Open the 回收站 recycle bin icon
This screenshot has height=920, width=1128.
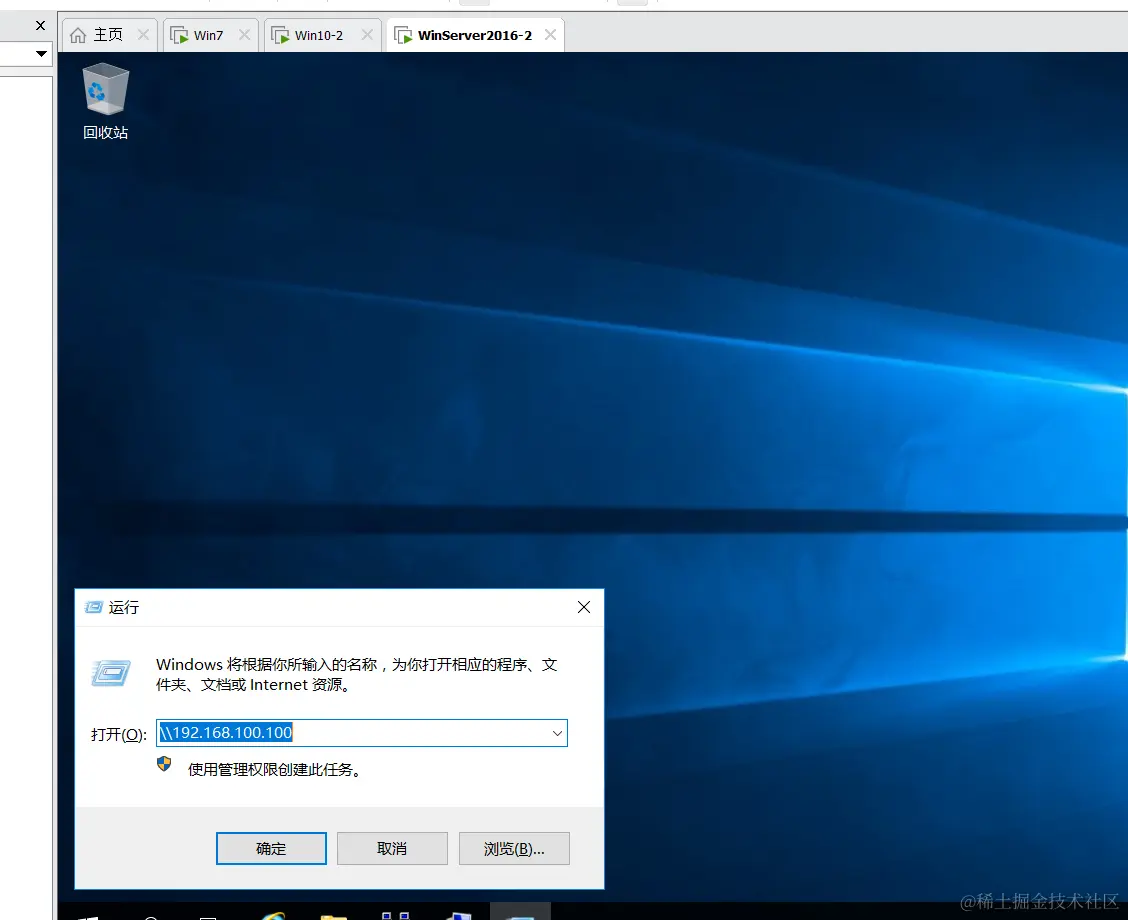tap(106, 101)
